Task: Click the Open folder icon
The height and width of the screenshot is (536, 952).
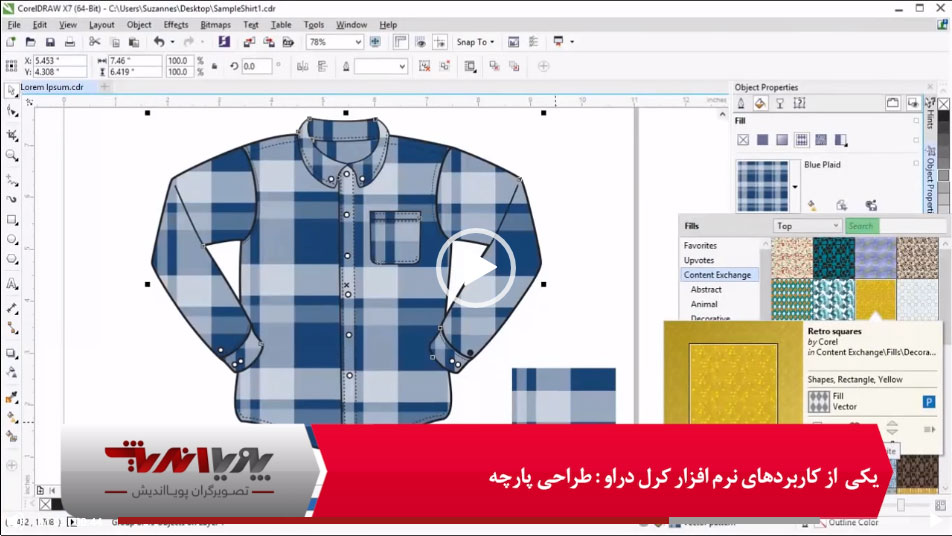Action: point(30,42)
